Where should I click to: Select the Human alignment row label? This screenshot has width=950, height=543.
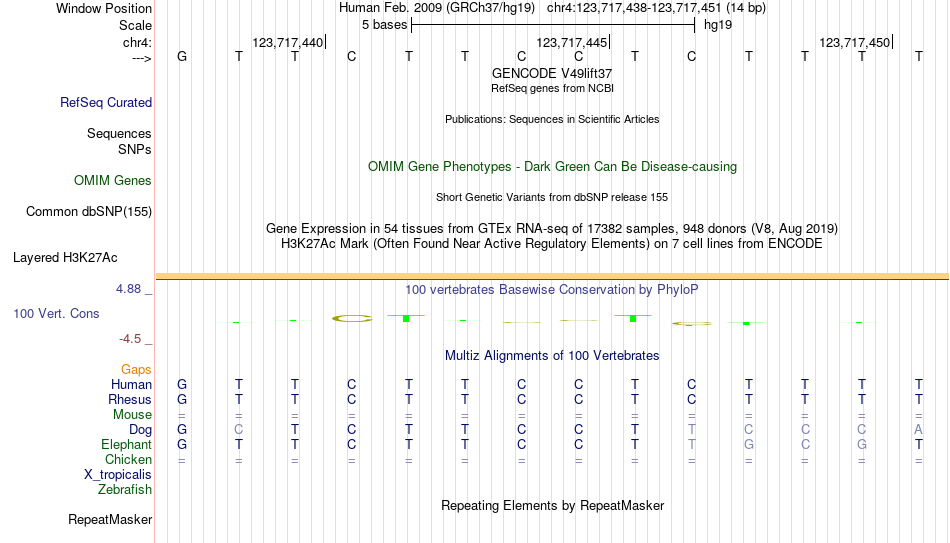pyautogui.click(x=131, y=384)
